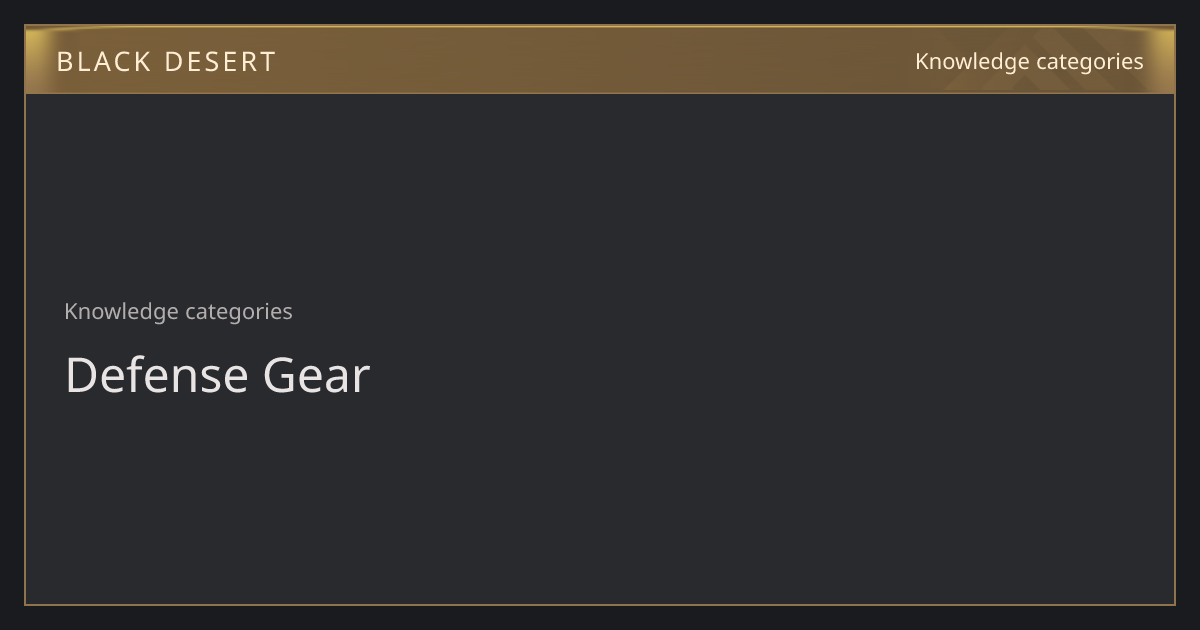This screenshot has height=630, width=1200.
Task: Click the Defense Gear heading
Action: click(x=217, y=375)
